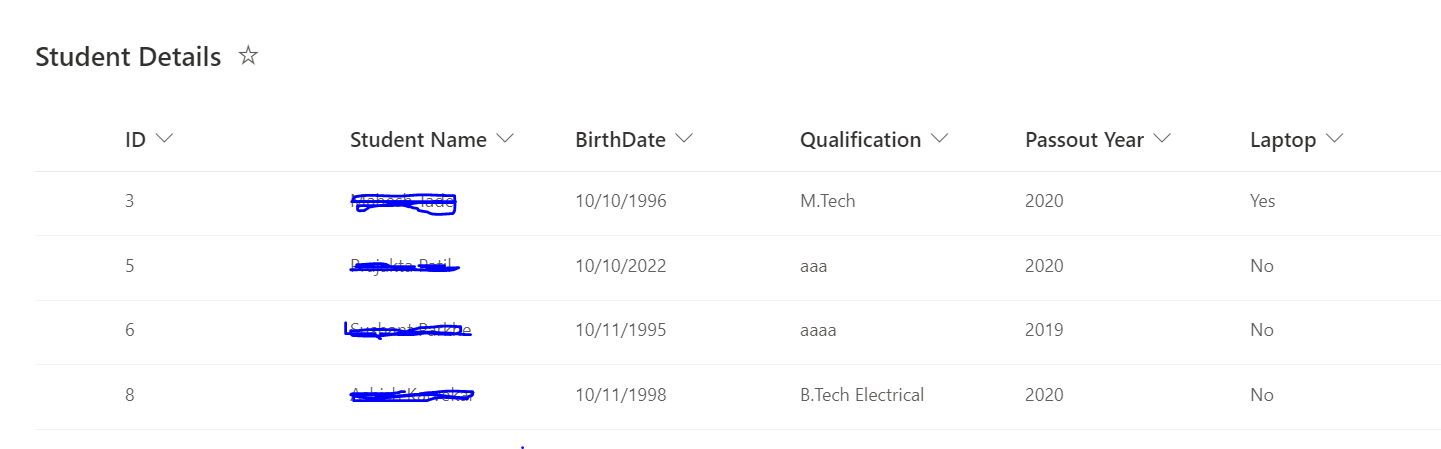
Task: Click the Student Details list title
Action: coord(128,57)
